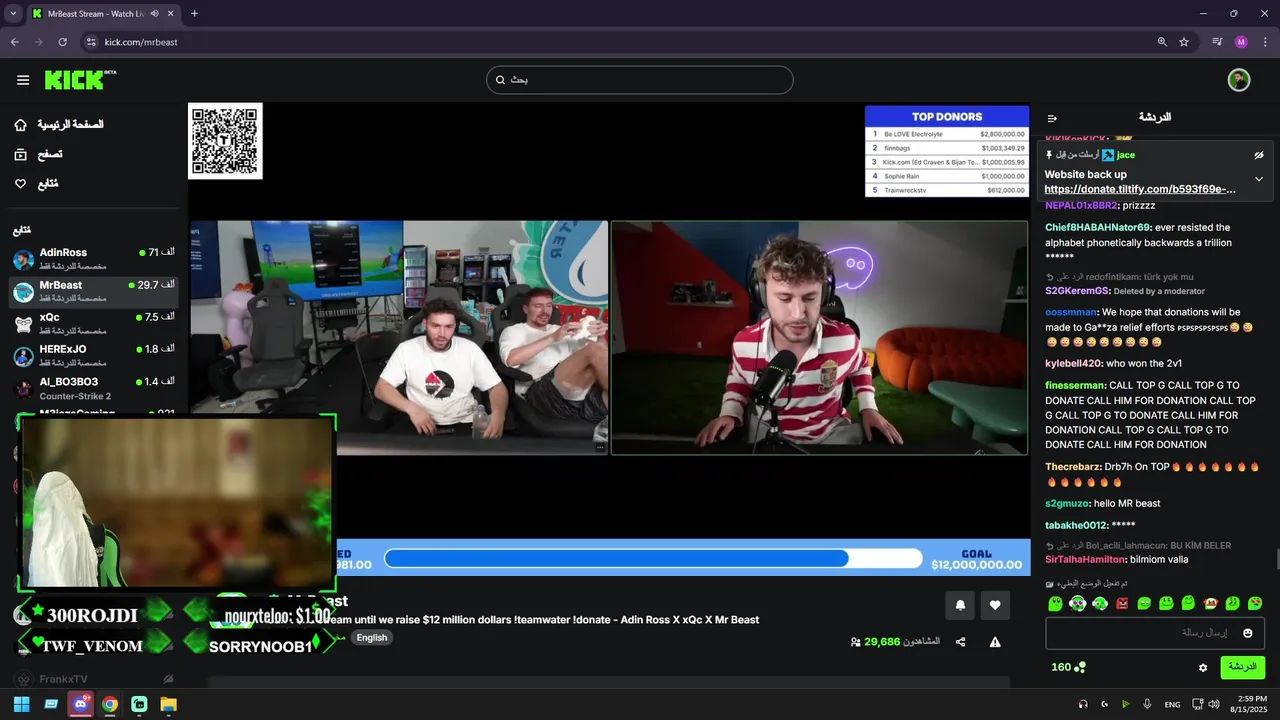
Task: Open the taskbar volume control
Action: [x=1214, y=704]
